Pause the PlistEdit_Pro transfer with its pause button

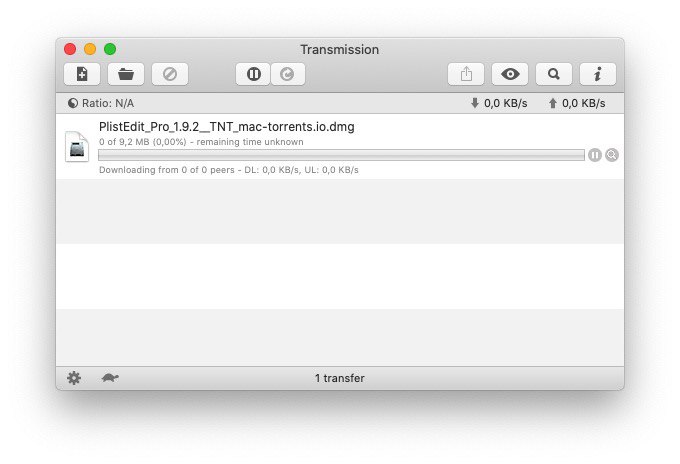tap(595, 155)
